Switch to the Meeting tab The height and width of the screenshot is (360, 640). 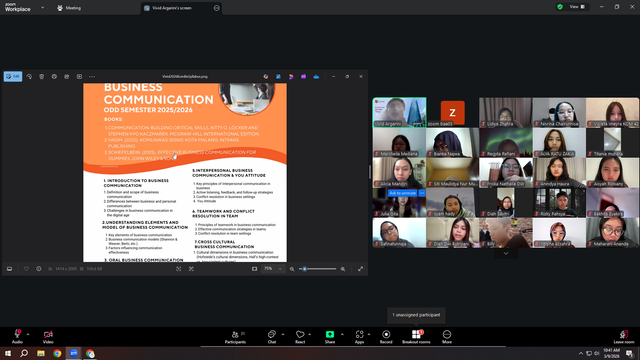tap(69, 8)
